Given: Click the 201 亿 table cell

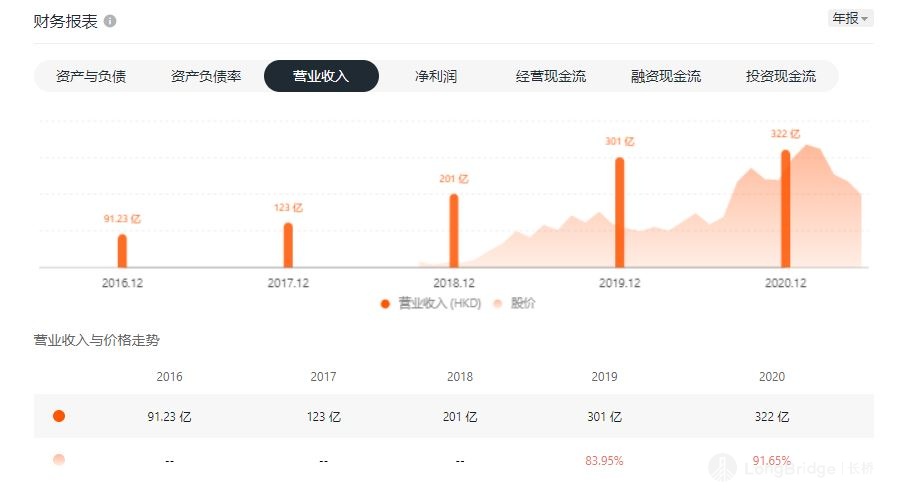Looking at the screenshot, I should (460, 417).
